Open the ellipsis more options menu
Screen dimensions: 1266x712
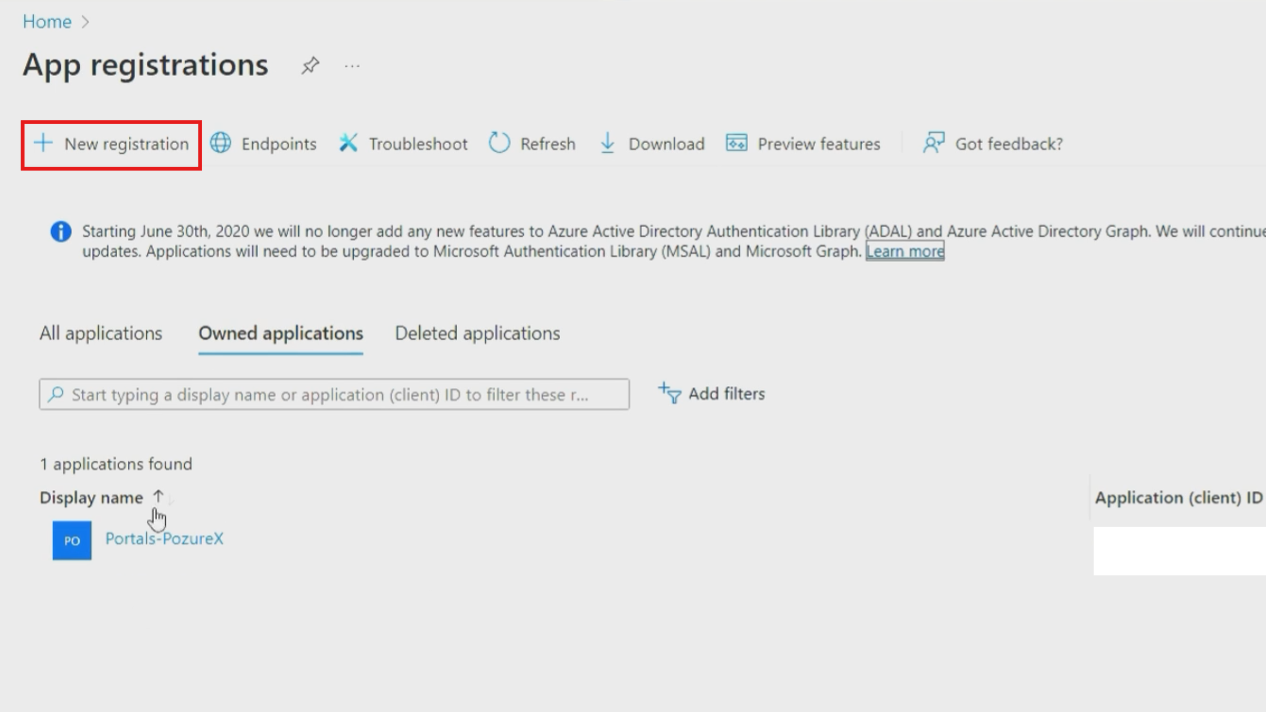coord(352,66)
